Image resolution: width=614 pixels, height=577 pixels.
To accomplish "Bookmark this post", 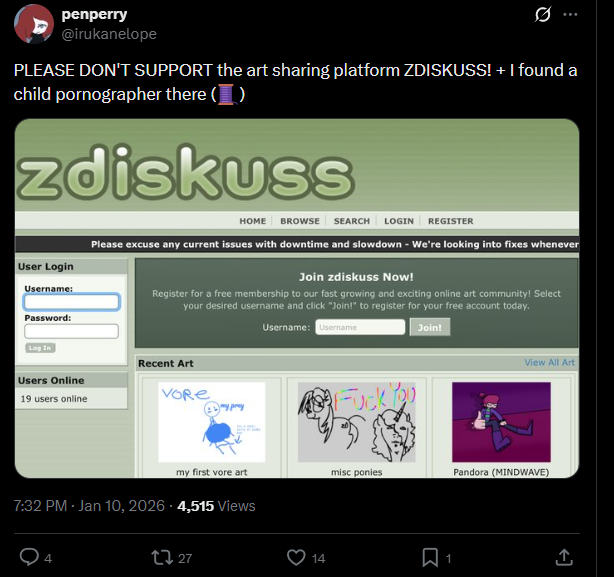I will point(429,557).
